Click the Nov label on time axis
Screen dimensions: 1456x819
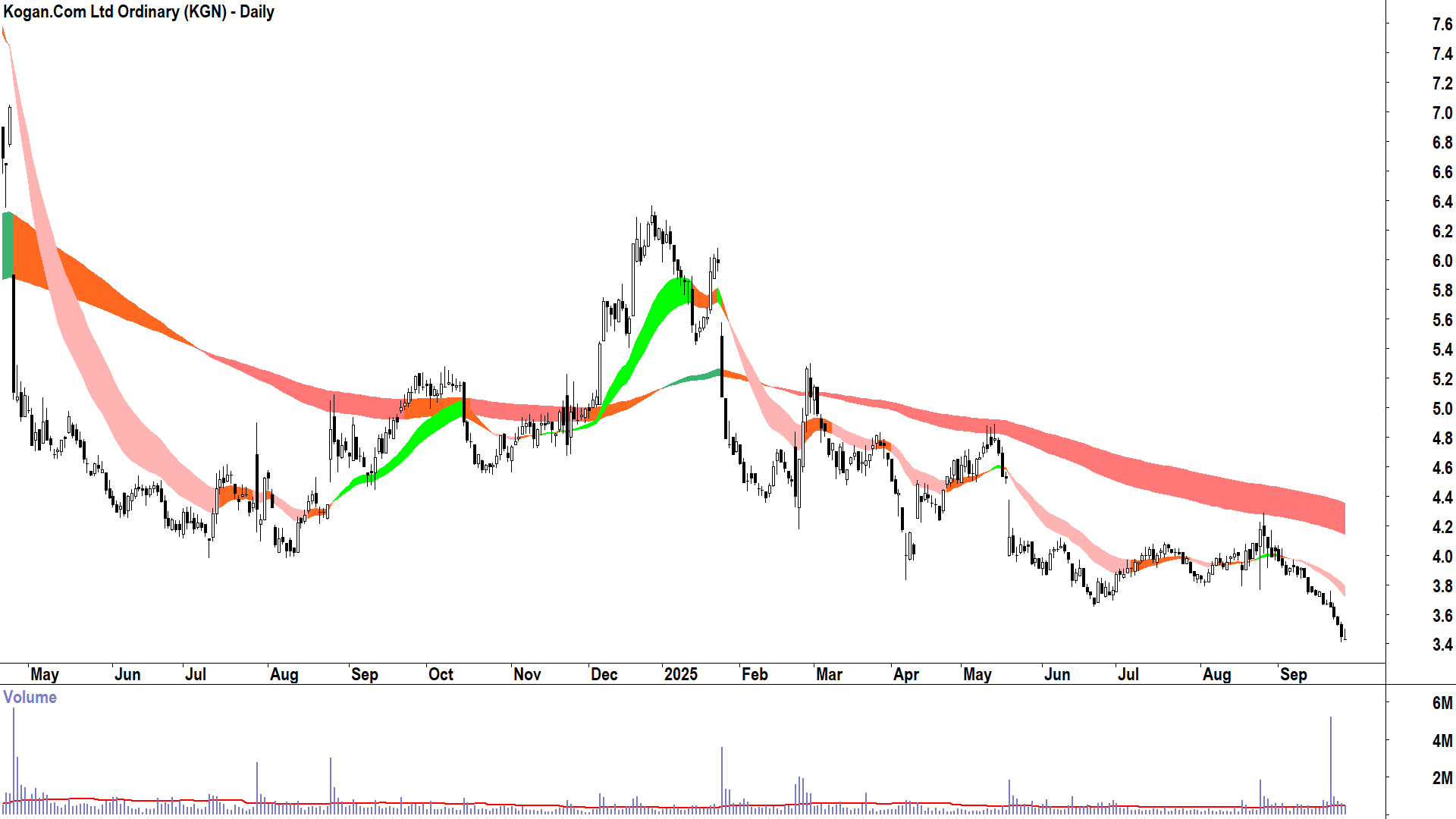527,674
